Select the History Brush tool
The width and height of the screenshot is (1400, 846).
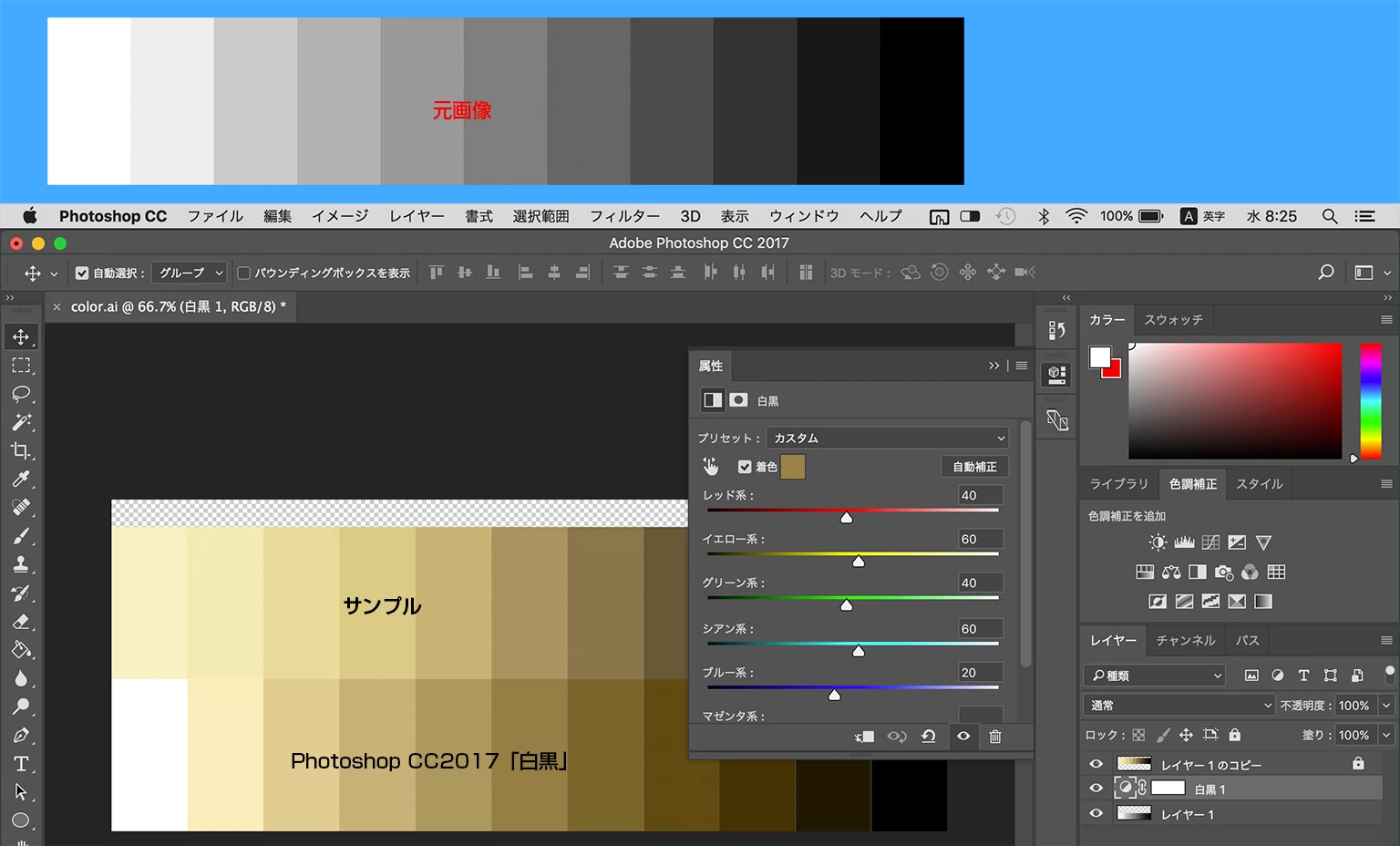pyautogui.click(x=21, y=593)
